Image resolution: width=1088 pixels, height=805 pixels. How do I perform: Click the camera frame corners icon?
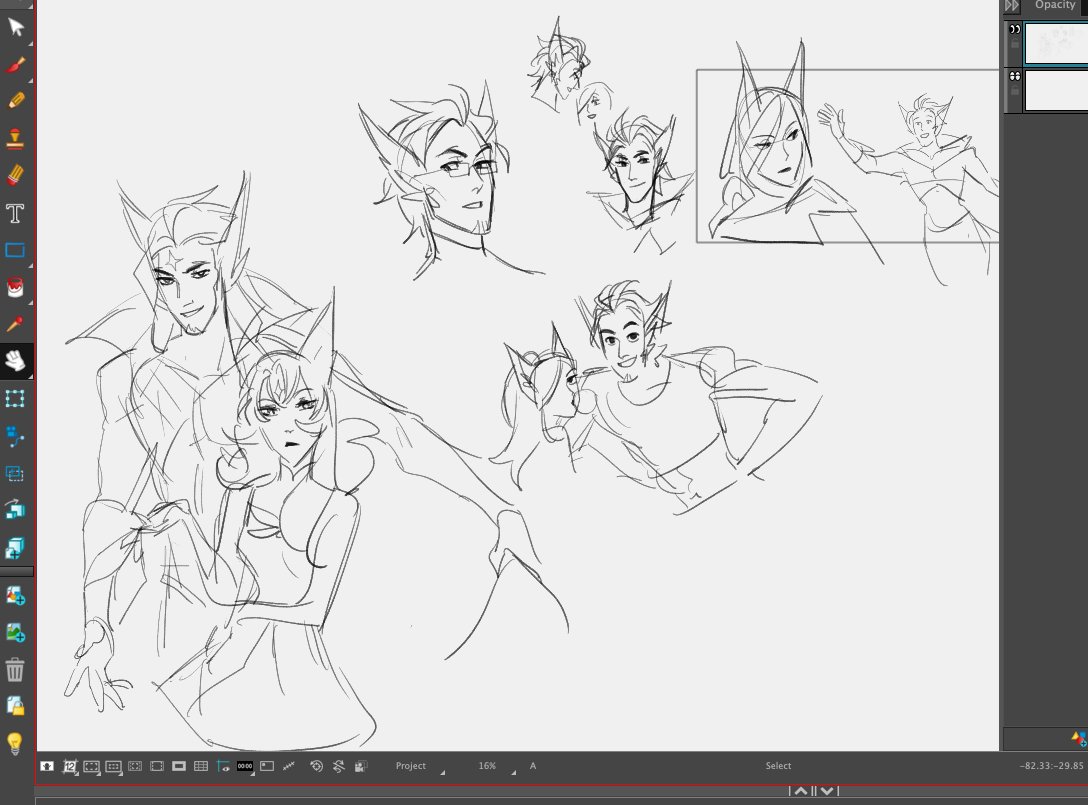tap(135, 766)
